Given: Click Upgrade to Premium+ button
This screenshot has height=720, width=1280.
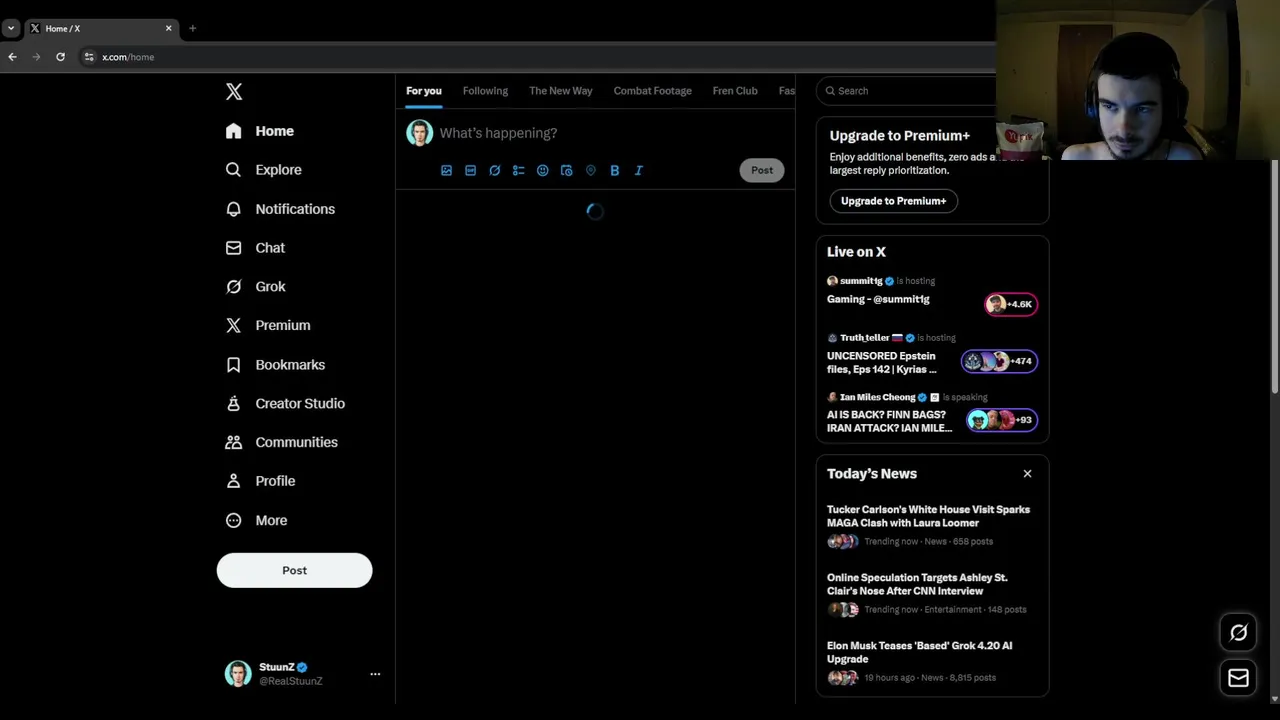Looking at the screenshot, I should pos(893,201).
